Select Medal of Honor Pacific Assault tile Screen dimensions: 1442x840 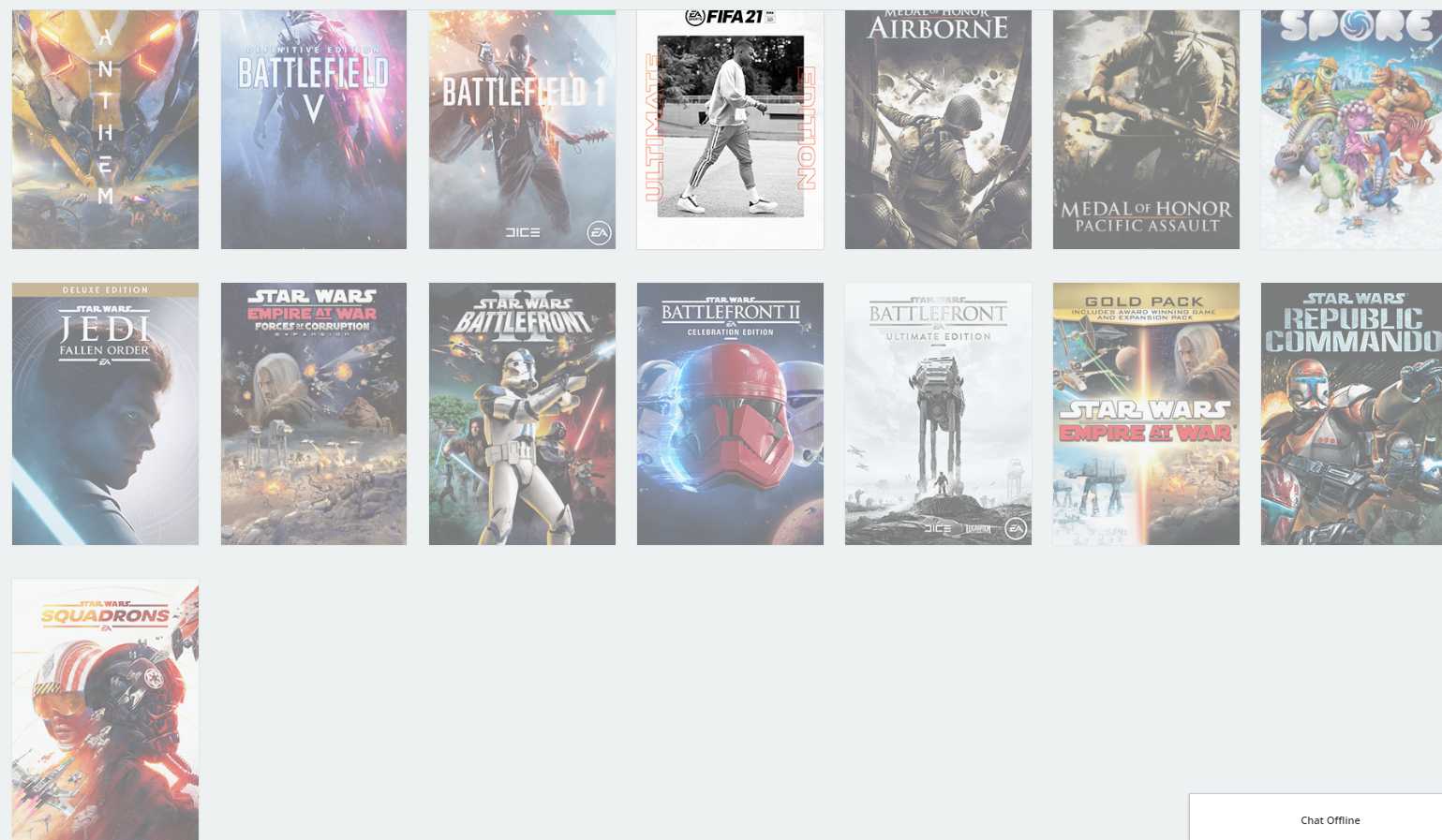[x=1146, y=129]
